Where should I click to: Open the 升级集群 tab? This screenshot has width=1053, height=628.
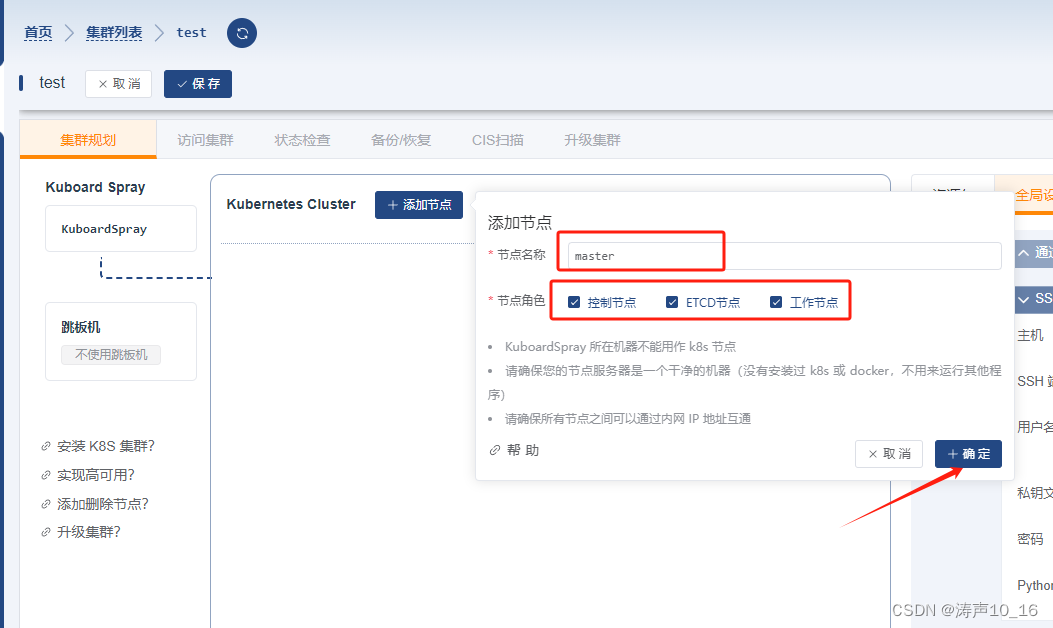point(592,140)
